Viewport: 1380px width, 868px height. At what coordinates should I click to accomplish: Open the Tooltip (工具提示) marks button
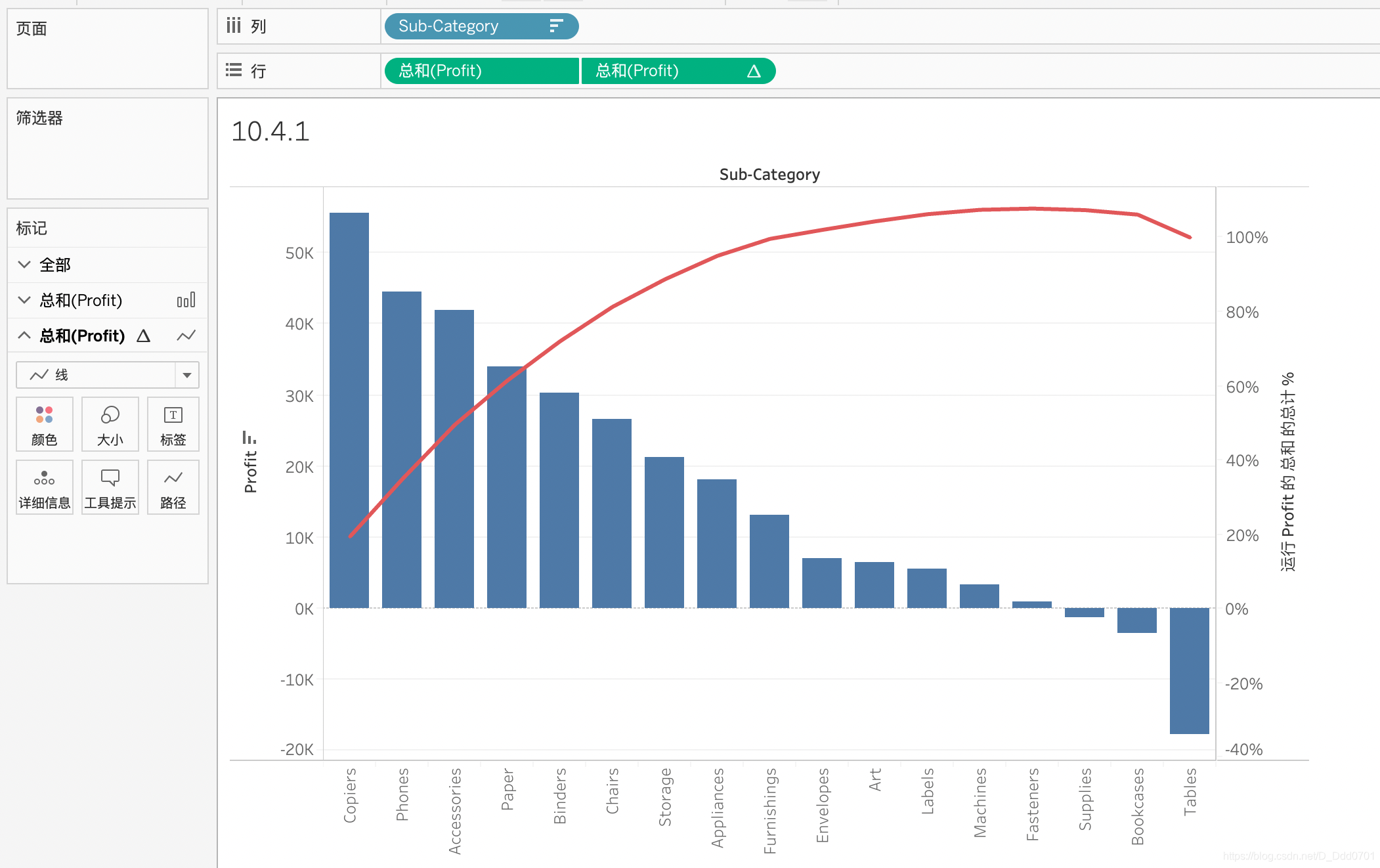tap(110, 487)
